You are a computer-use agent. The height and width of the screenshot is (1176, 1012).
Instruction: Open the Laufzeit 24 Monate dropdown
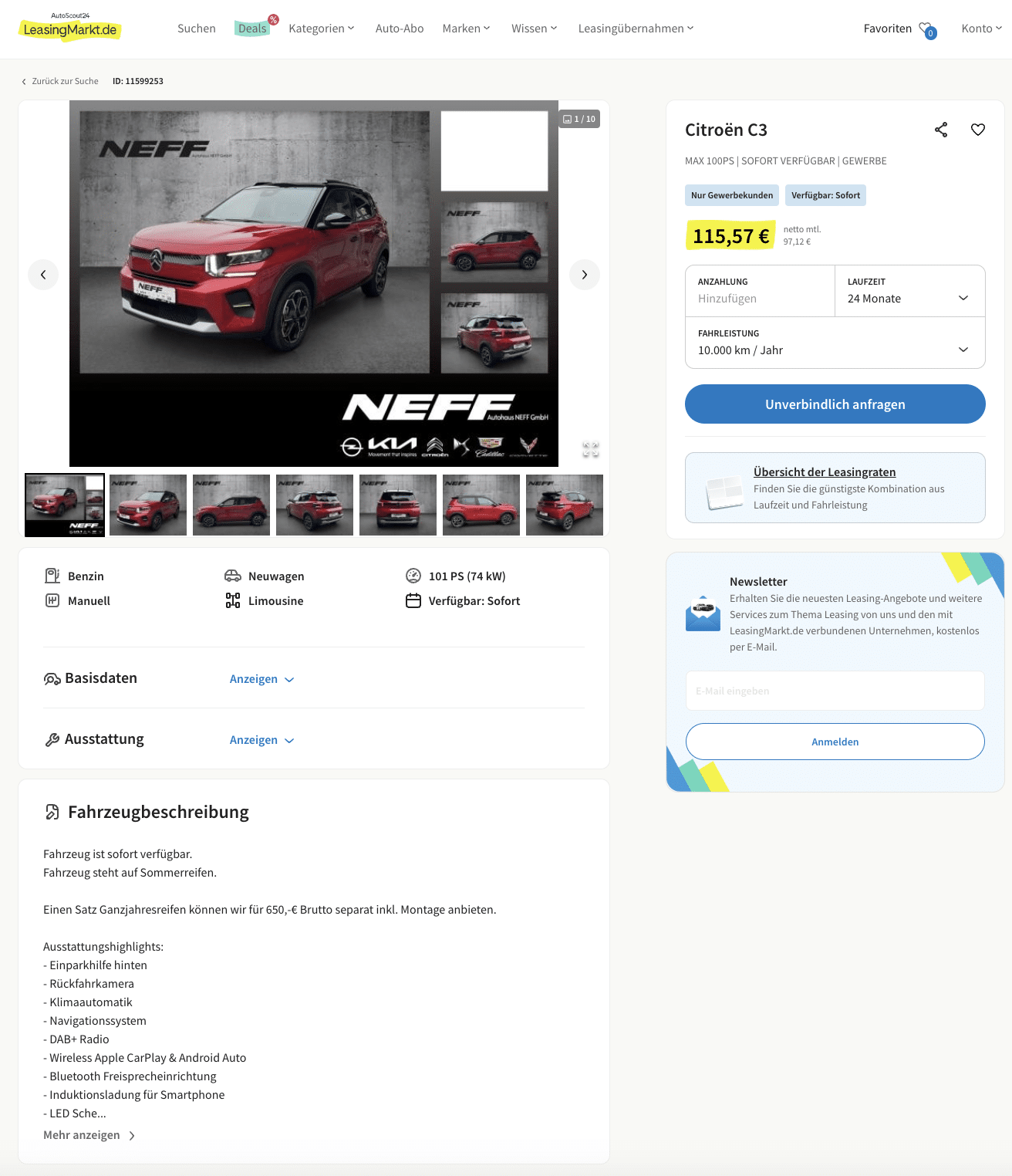(x=910, y=291)
